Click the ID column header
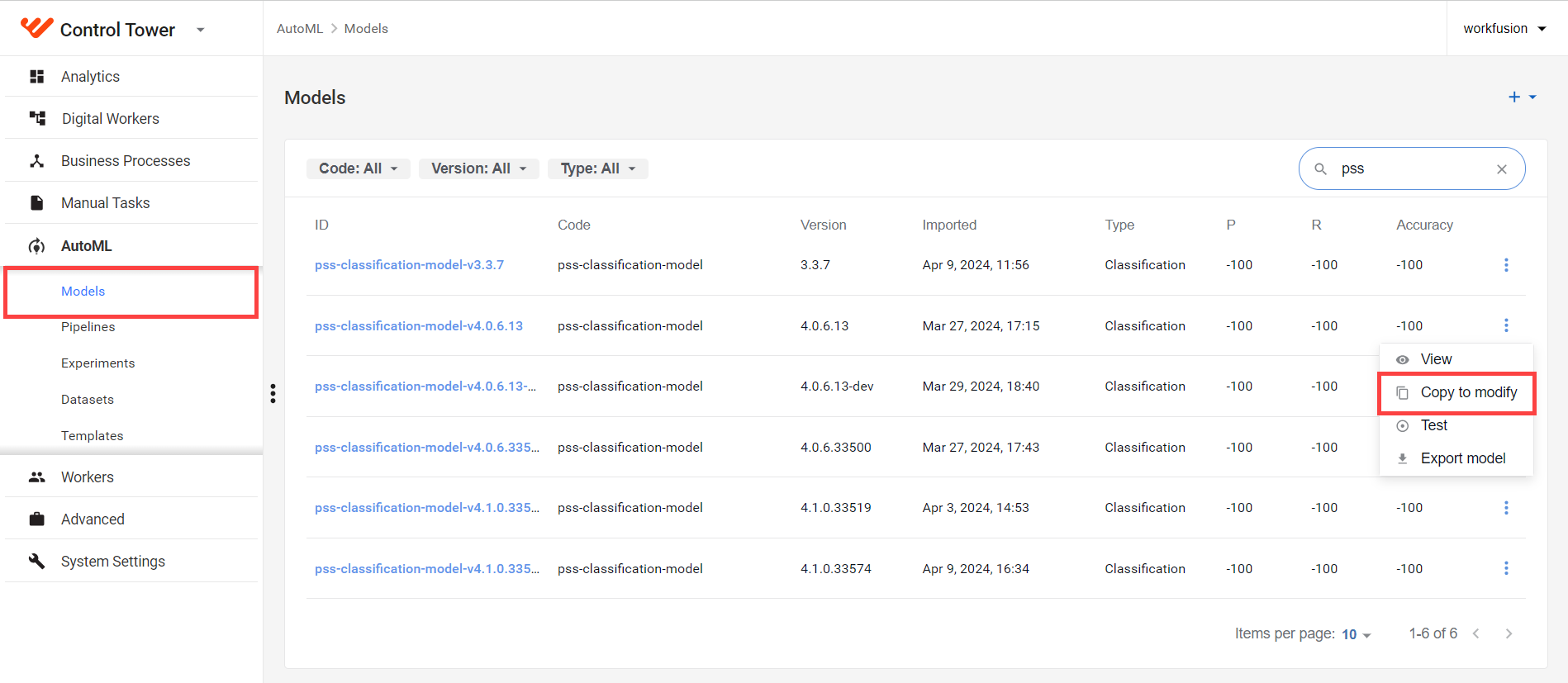Viewport: 1568px width, 683px height. point(321,225)
